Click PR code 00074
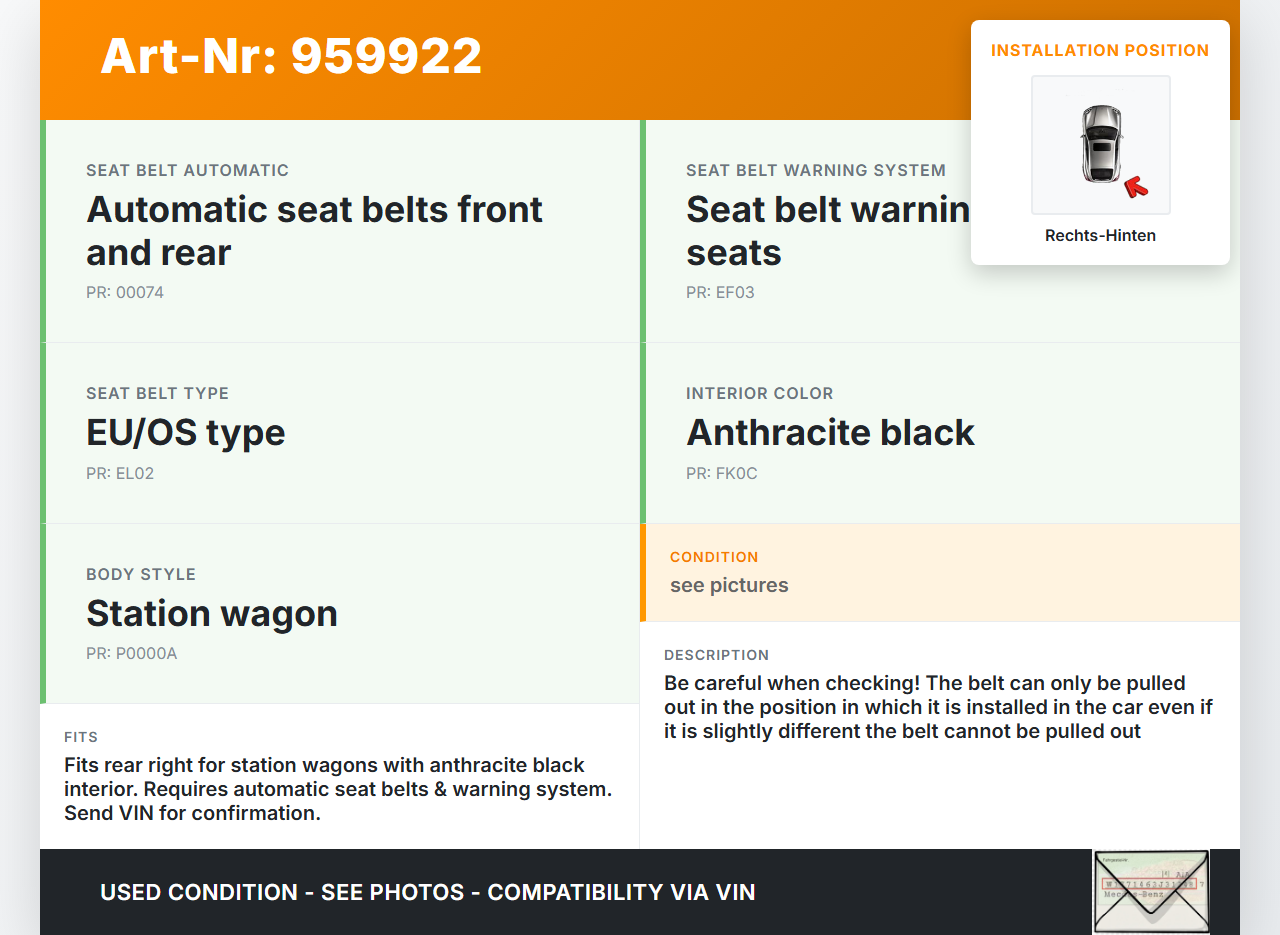 125,293
